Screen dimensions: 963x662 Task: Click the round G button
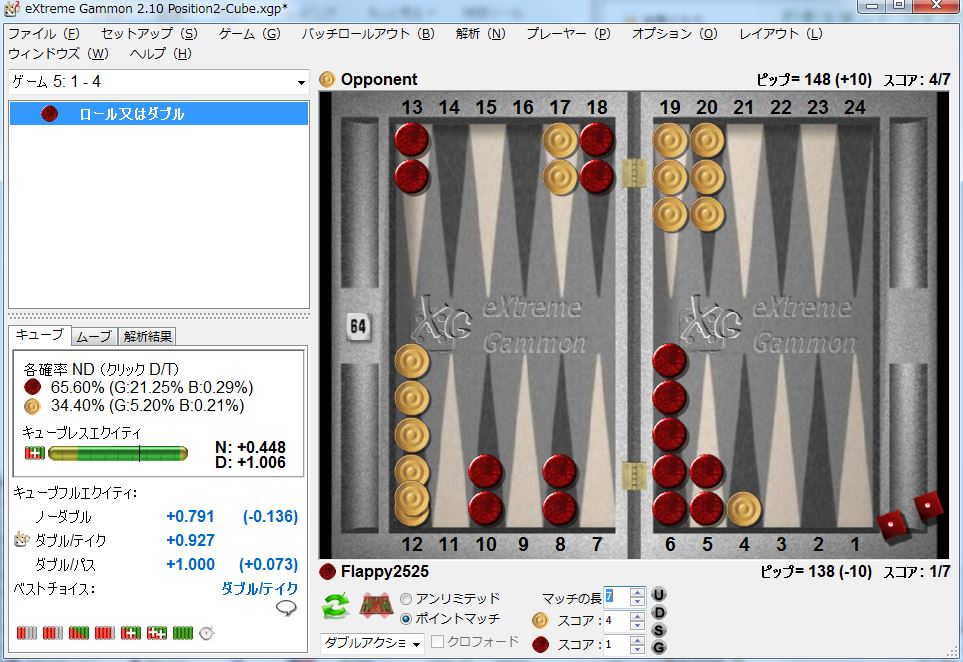(658, 647)
